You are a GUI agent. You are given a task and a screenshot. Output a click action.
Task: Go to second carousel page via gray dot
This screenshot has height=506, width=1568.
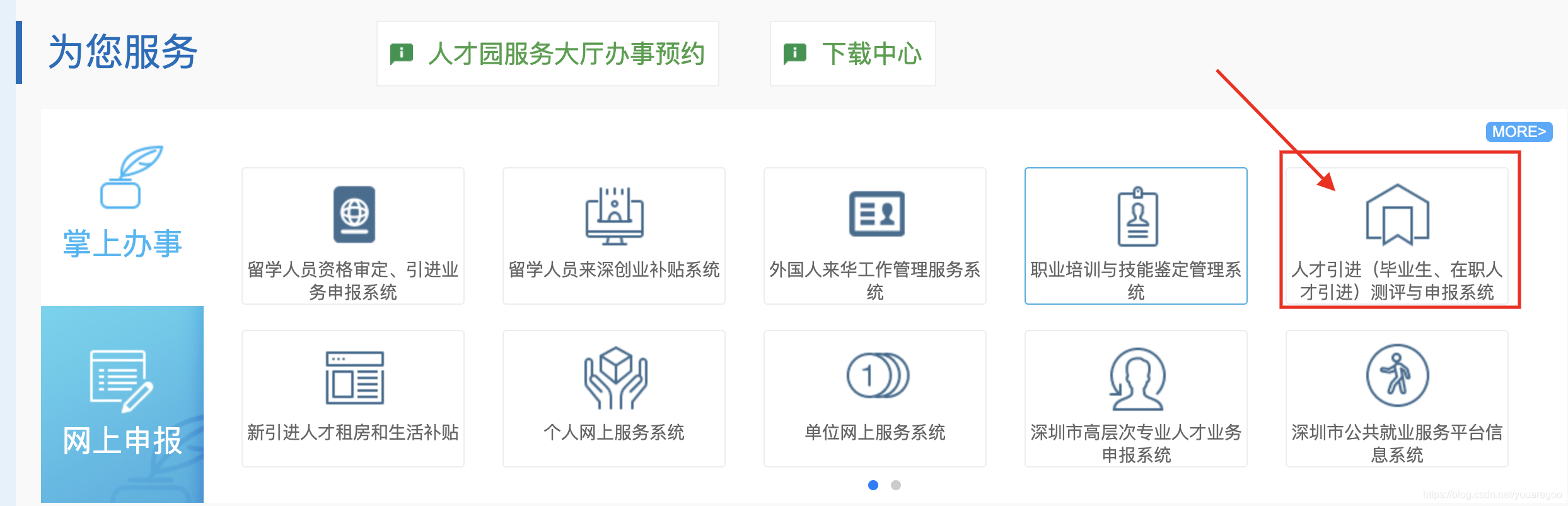pyautogui.click(x=896, y=485)
